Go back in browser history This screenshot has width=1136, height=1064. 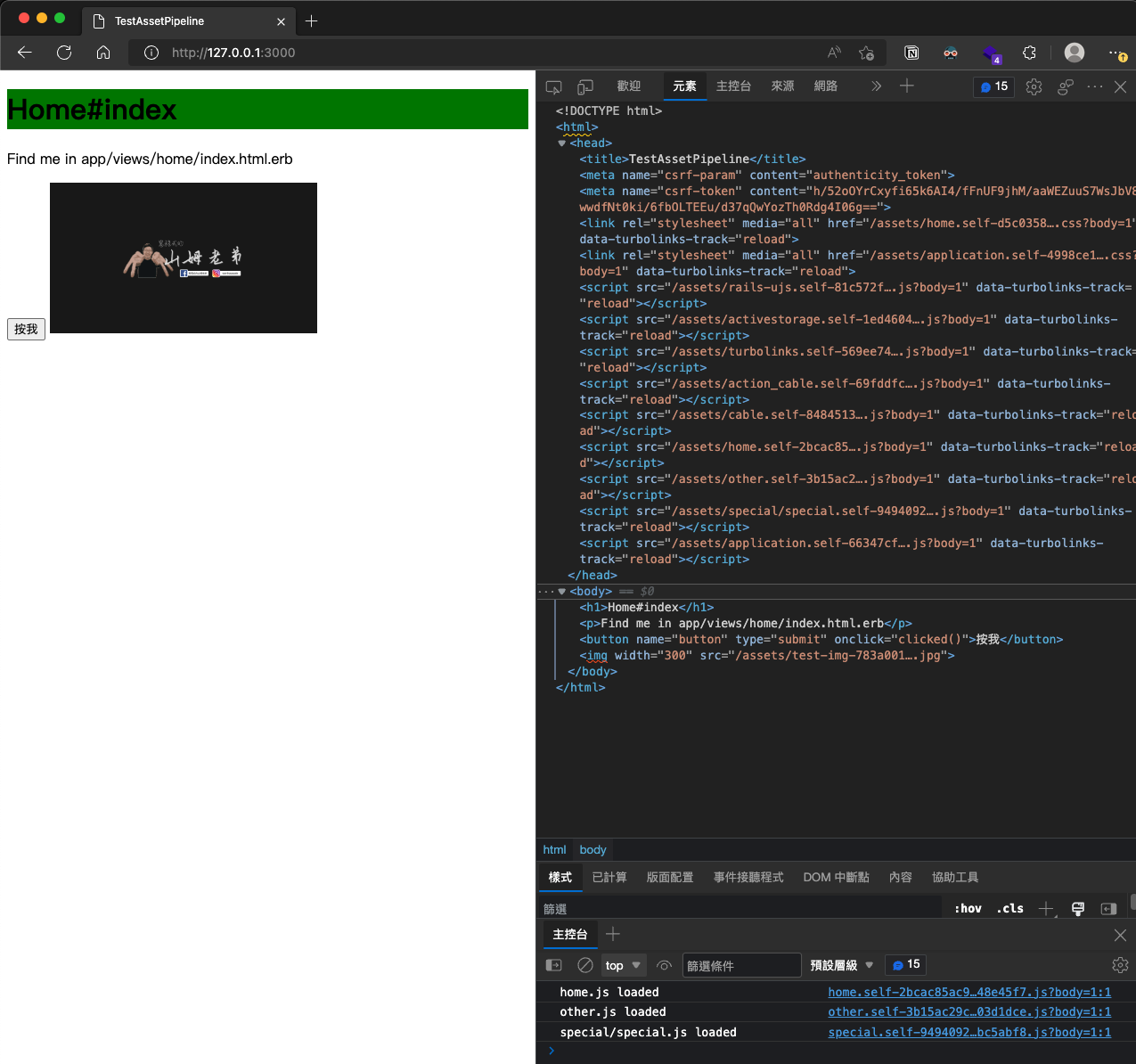pos(25,53)
